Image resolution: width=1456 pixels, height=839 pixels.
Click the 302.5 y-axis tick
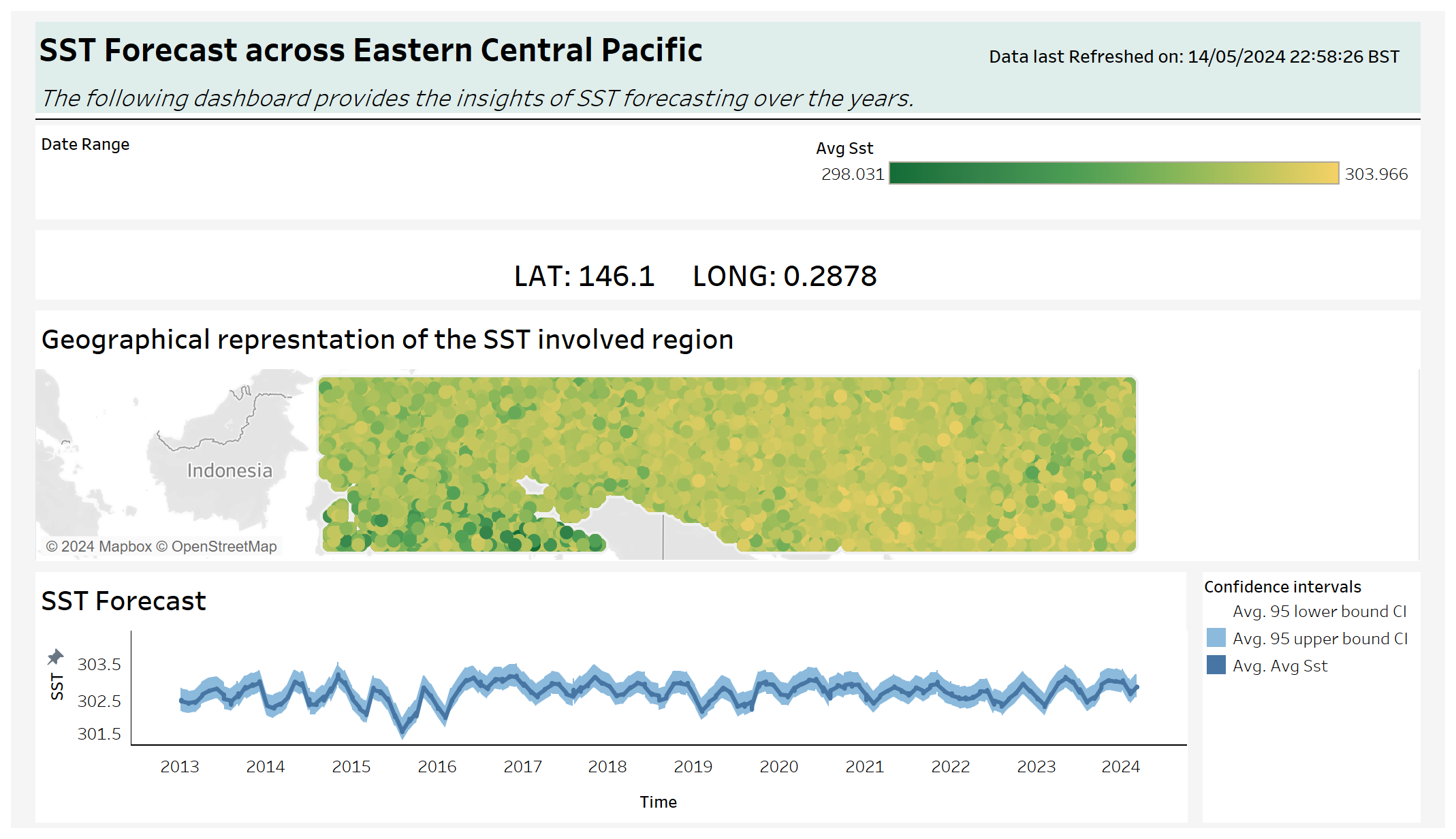tap(99, 701)
